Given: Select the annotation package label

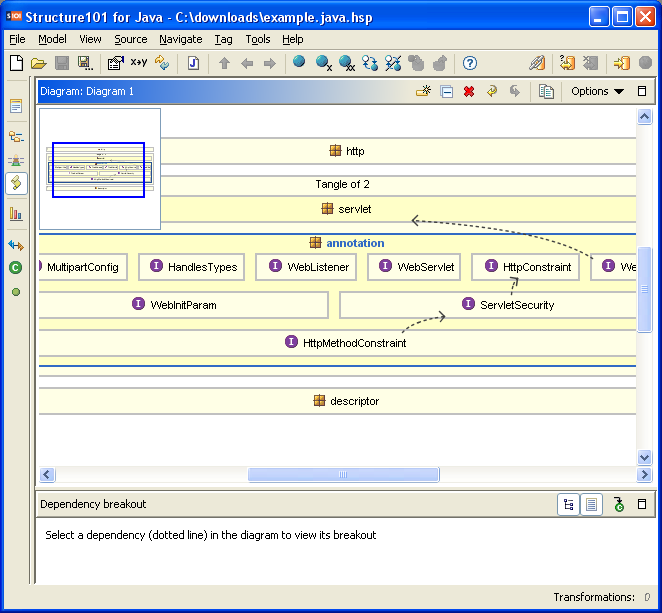Looking at the screenshot, I should click(x=355, y=243).
